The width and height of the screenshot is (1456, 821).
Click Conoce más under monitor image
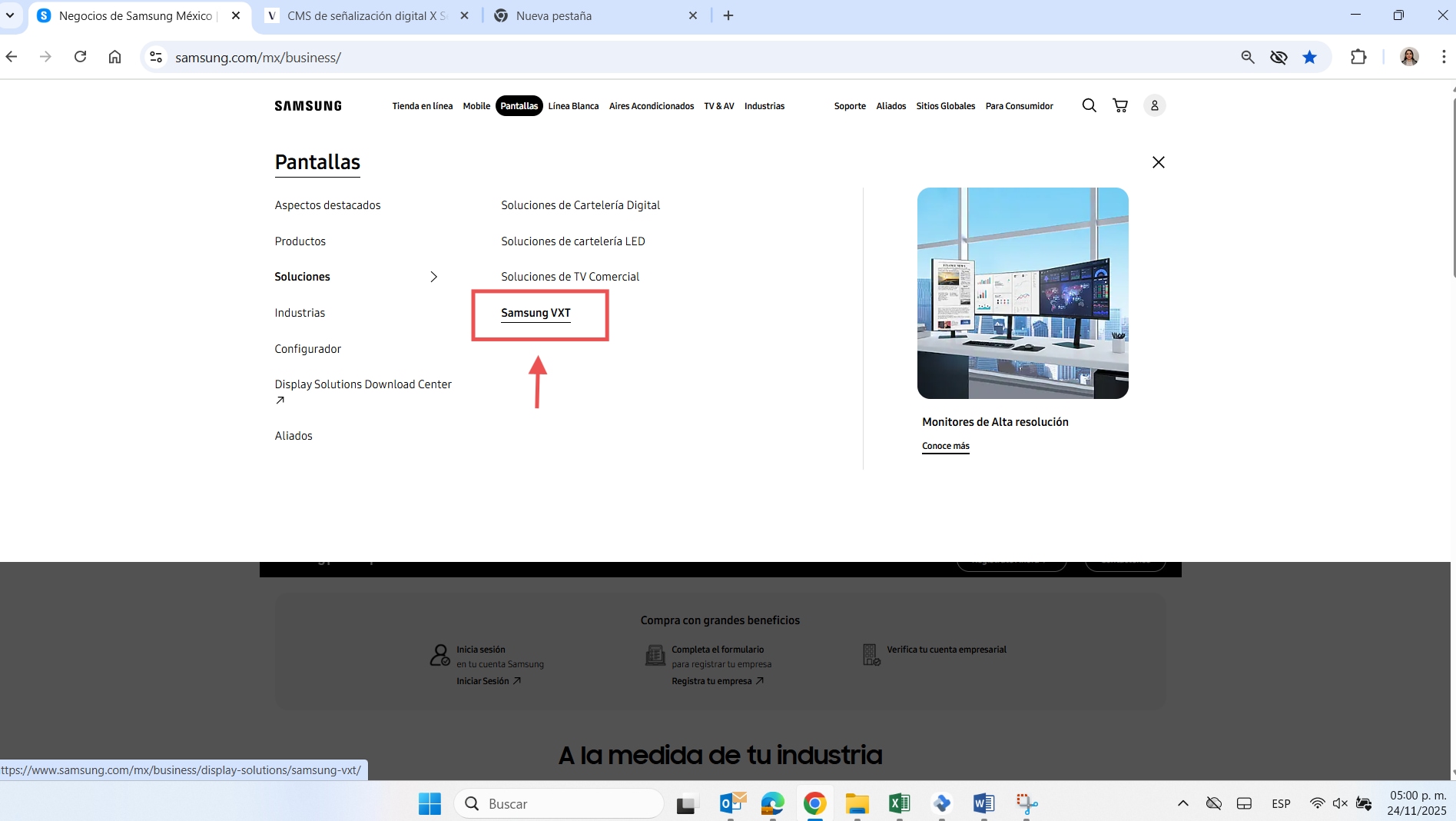pyautogui.click(x=945, y=446)
